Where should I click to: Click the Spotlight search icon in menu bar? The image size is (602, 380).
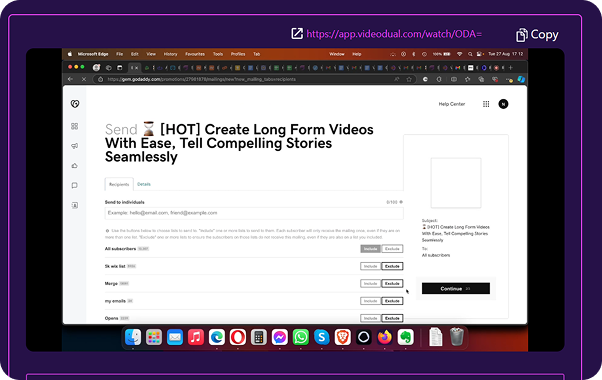click(x=470, y=54)
